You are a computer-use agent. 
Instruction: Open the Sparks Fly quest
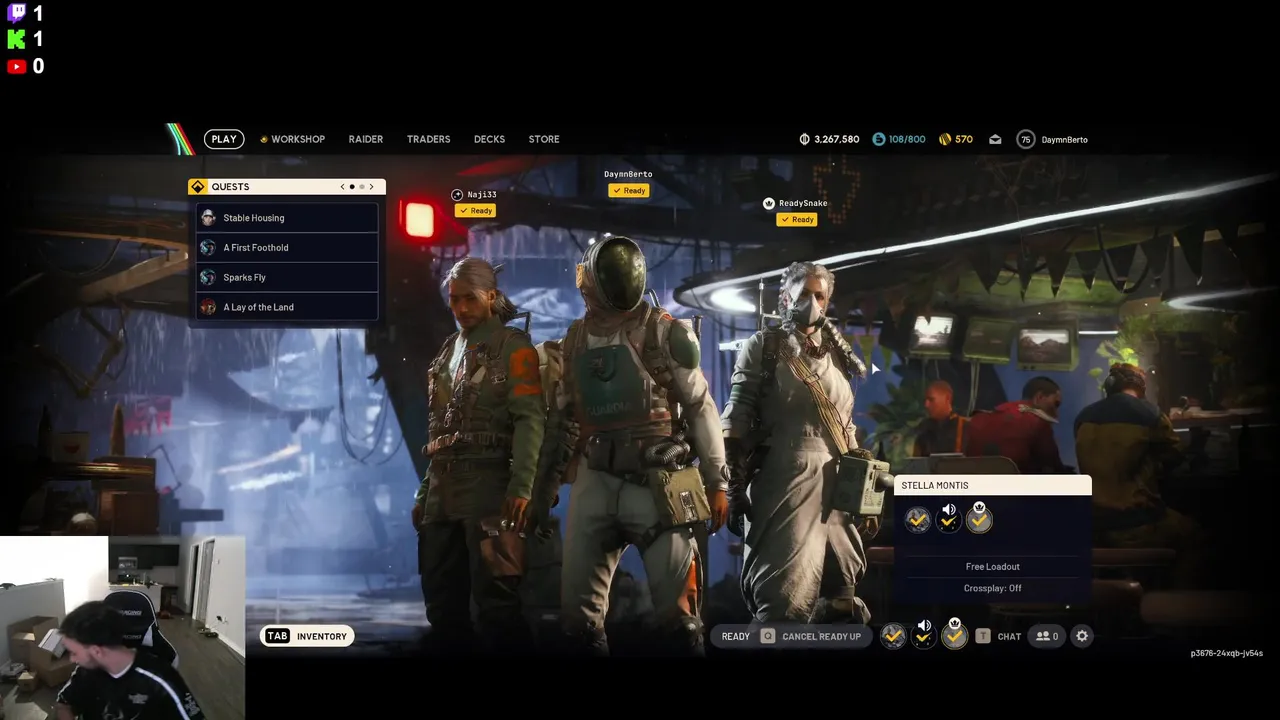[x=287, y=277]
